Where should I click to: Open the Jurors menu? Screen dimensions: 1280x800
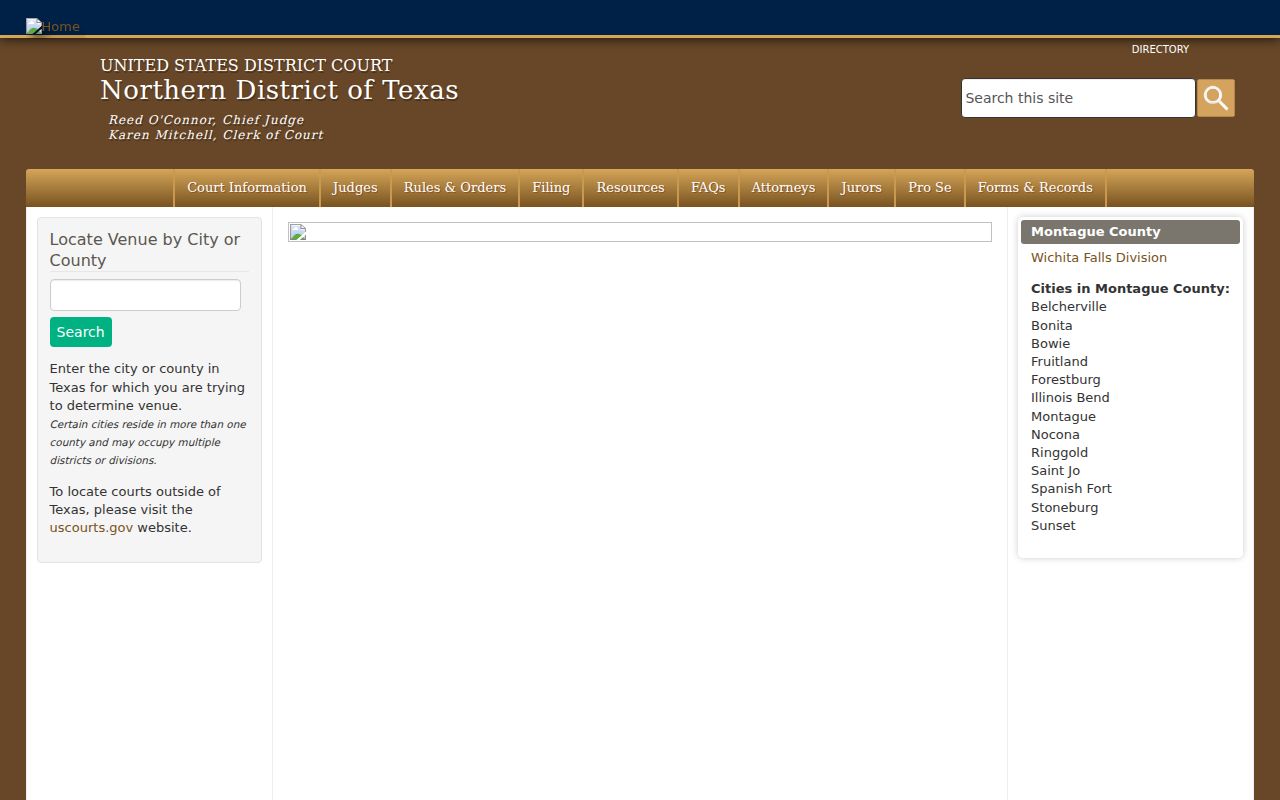(x=861, y=188)
